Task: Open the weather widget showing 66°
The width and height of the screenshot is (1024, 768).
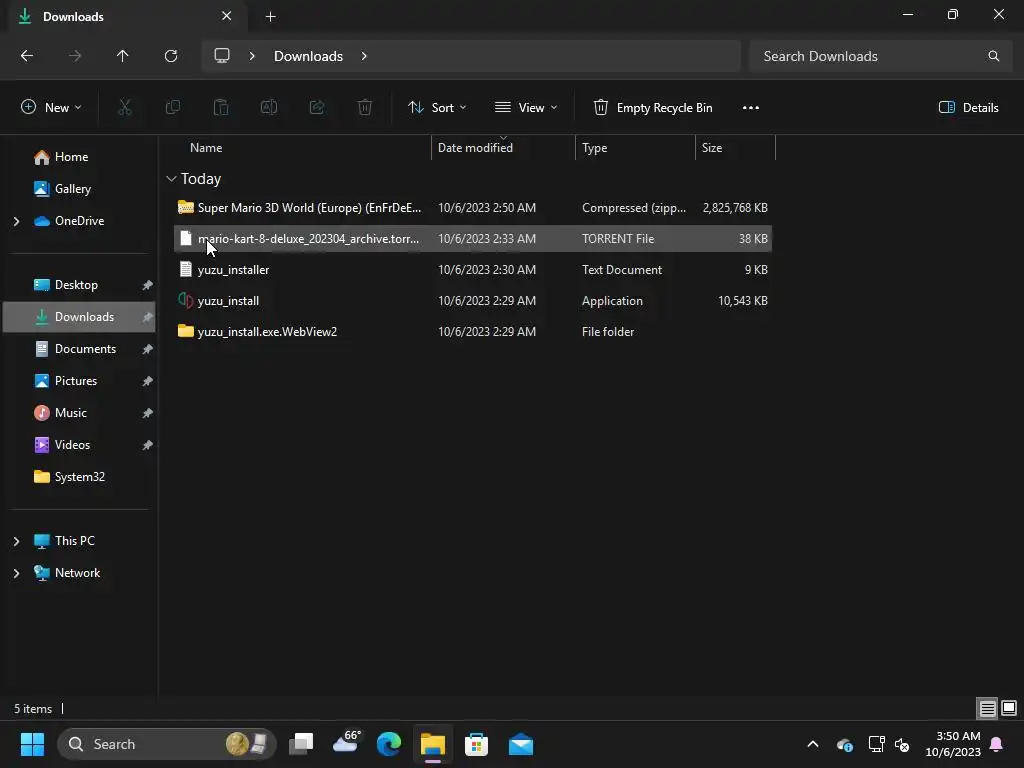Action: pyautogui.click(x=347, y=743)
